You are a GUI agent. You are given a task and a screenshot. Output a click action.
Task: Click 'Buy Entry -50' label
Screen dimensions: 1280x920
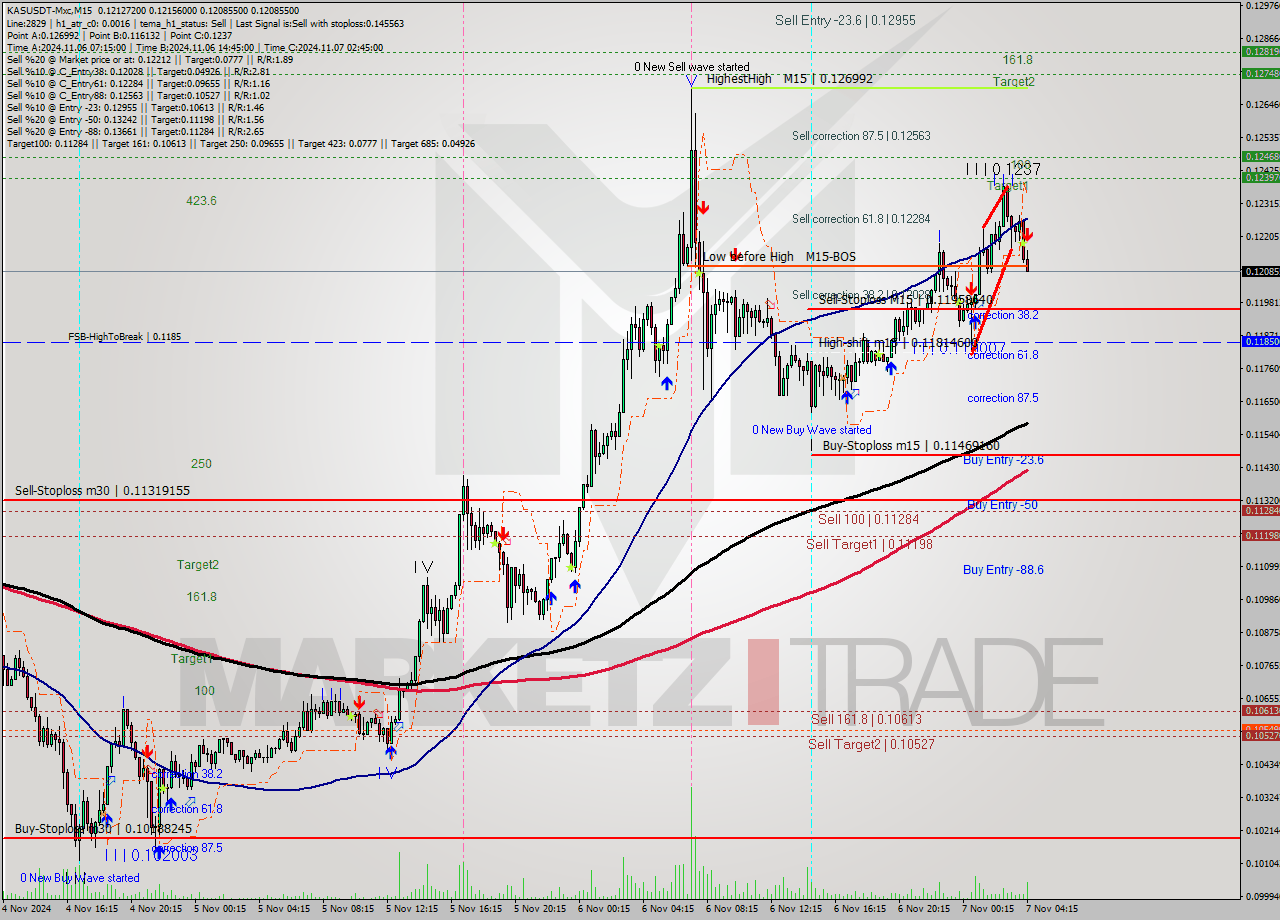pos(1002,505)
